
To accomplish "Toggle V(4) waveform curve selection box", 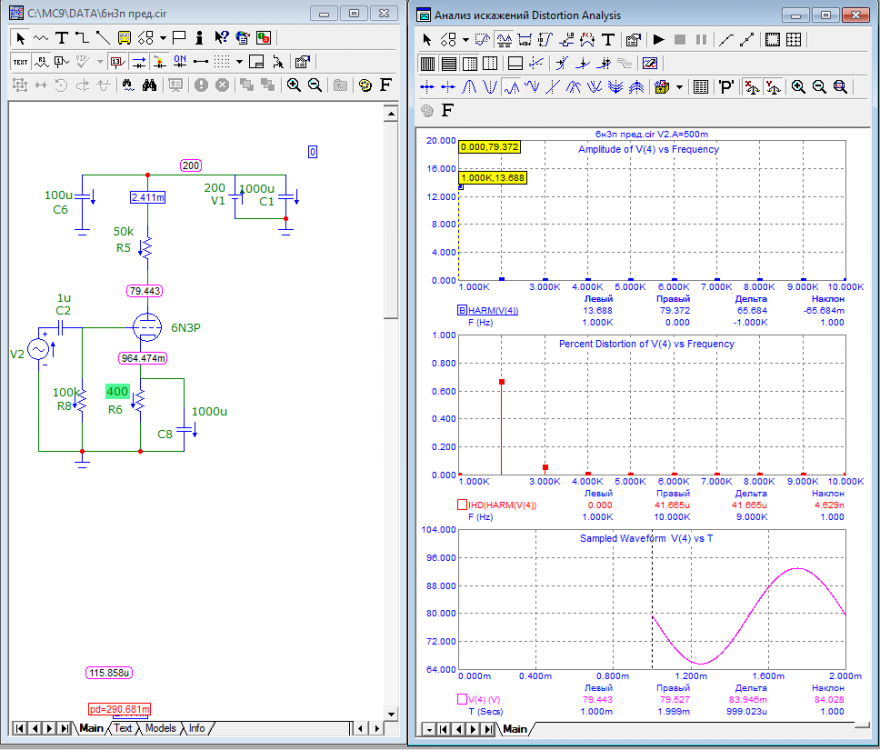I will [462, 699].
